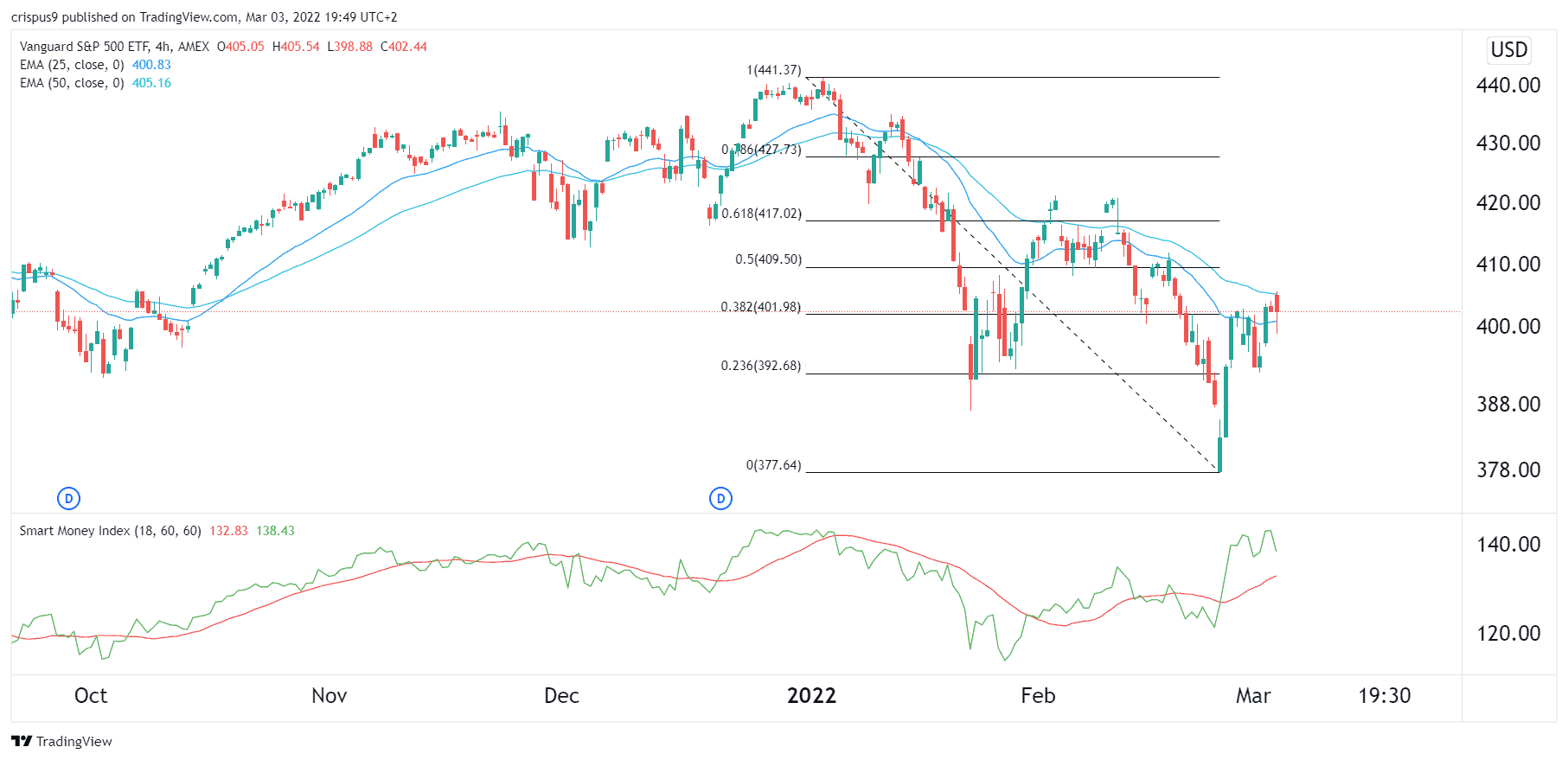Select the Fibonacci 0(377.64) label
The height and width of the screenshot is (760, 1568).
774,465
